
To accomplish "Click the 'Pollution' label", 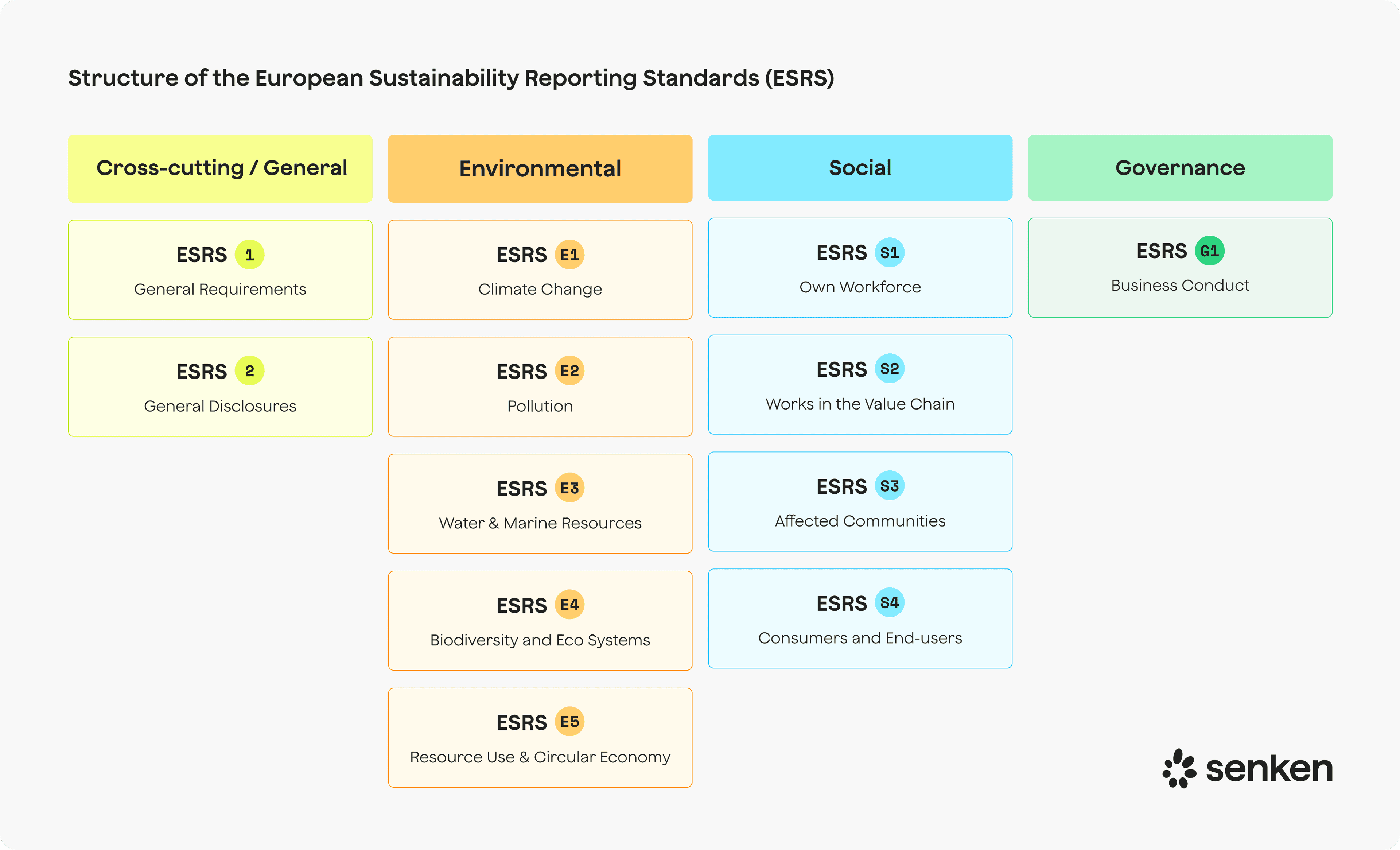I will 540,406.
